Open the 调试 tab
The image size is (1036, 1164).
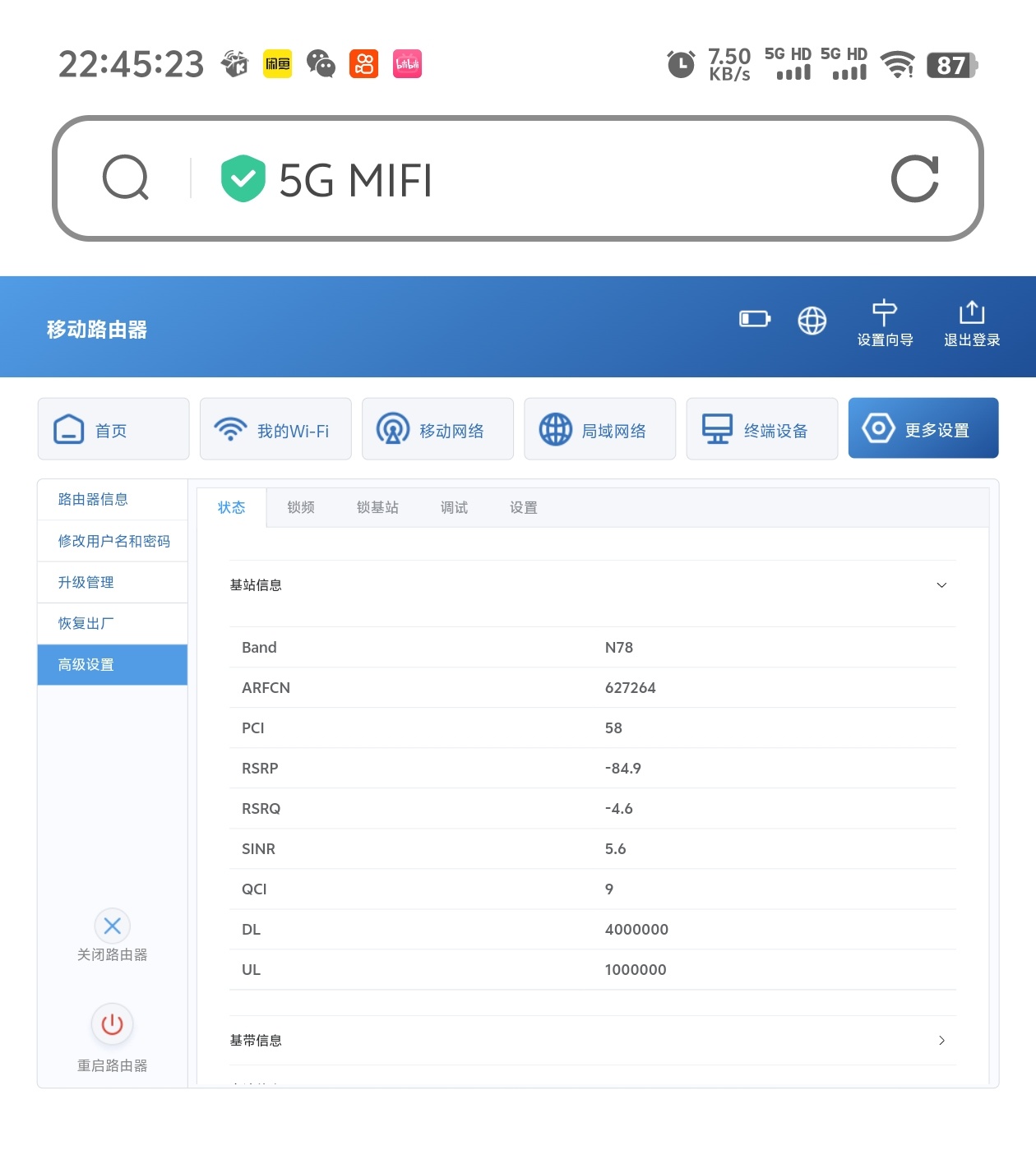(454, 508)
